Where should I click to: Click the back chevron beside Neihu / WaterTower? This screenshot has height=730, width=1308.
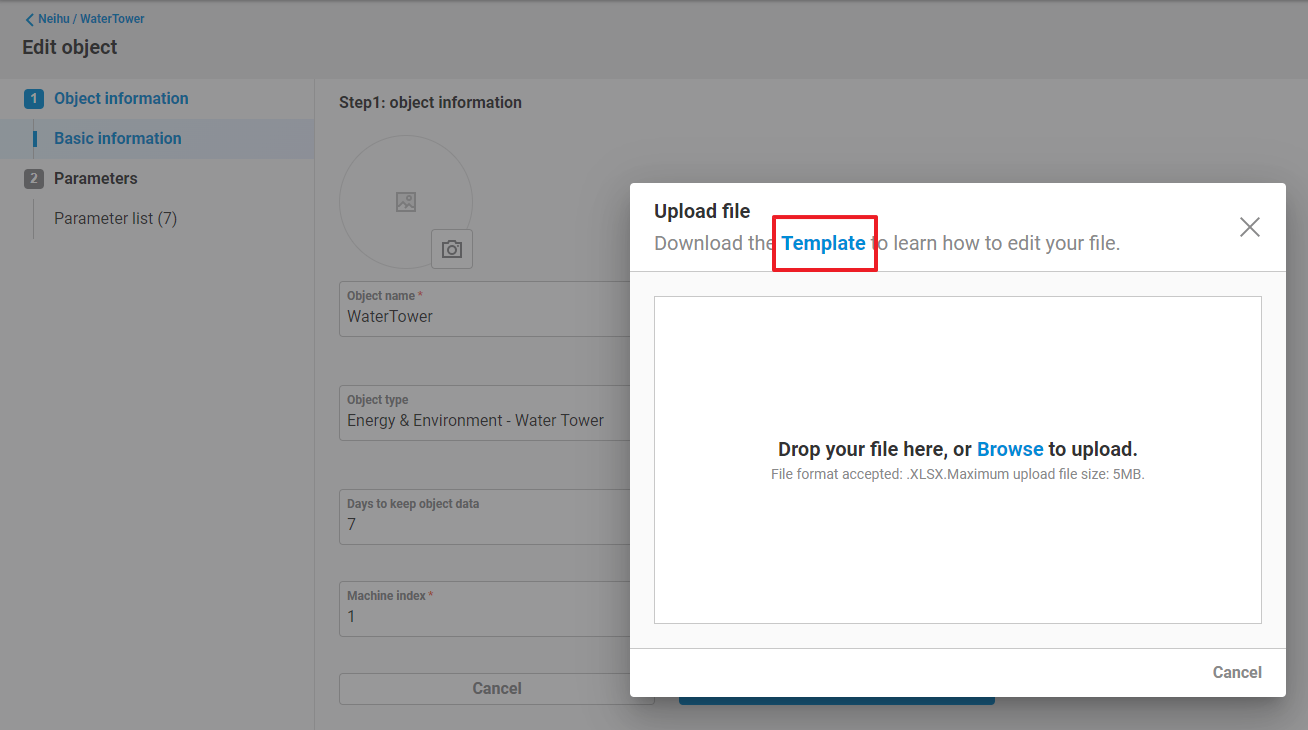point(29,19)
